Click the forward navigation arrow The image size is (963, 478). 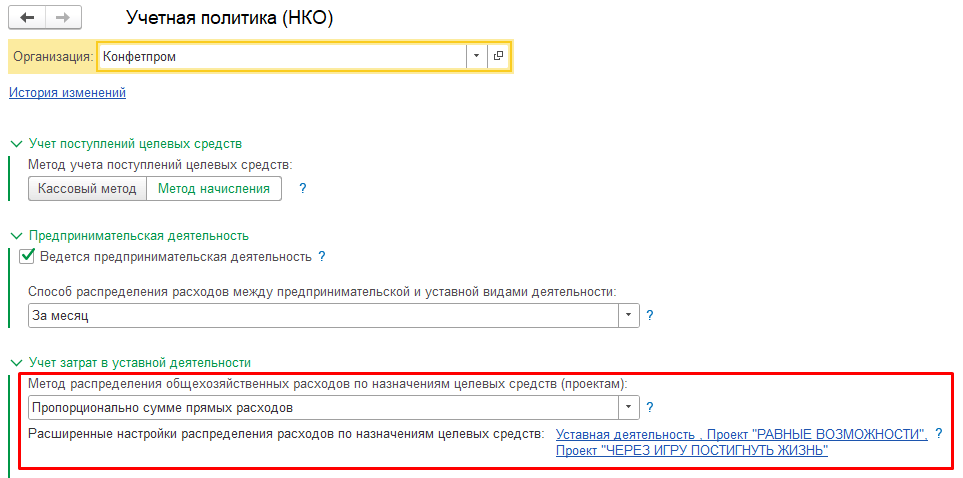click(62, 18)
